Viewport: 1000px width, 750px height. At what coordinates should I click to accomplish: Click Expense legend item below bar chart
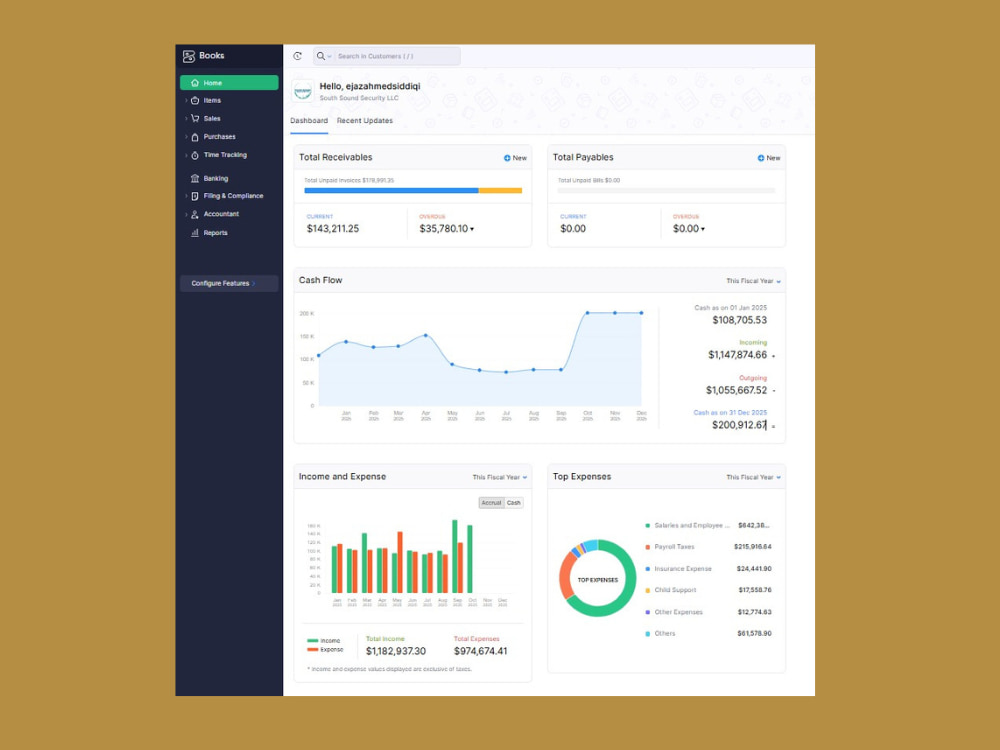(325, 650)
